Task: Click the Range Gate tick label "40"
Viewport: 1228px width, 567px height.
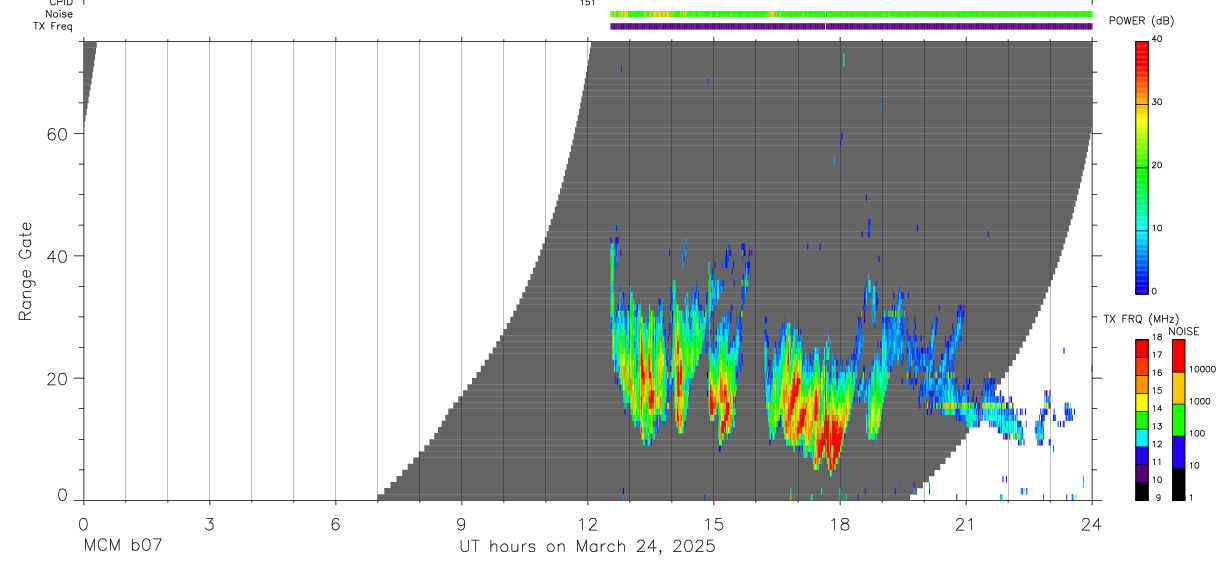Action: (x=58, y=256)
